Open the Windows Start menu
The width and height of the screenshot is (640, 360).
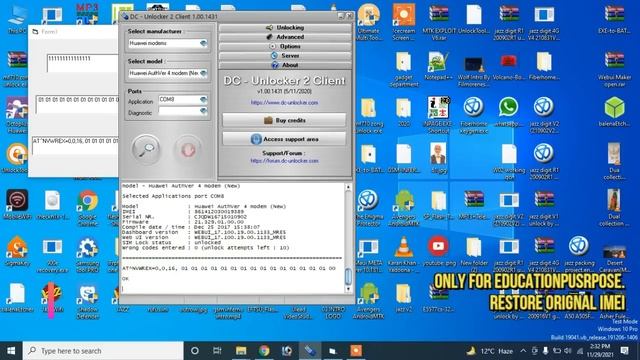point(11,351)
